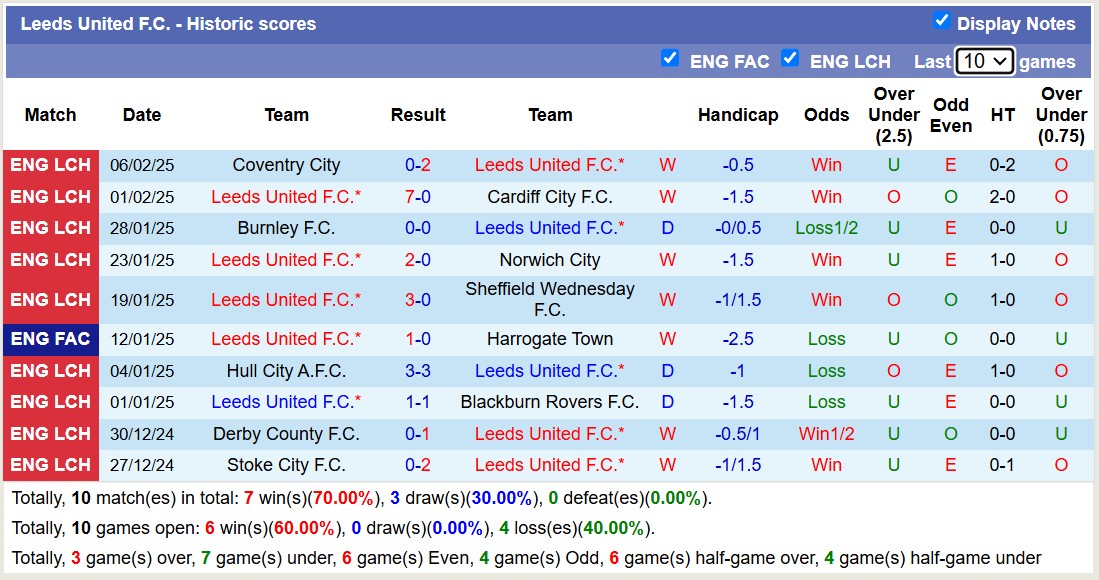Click the ENG LCH badge on Coventry row
Screen dimensions: 1099x580
tap(51, 165)
